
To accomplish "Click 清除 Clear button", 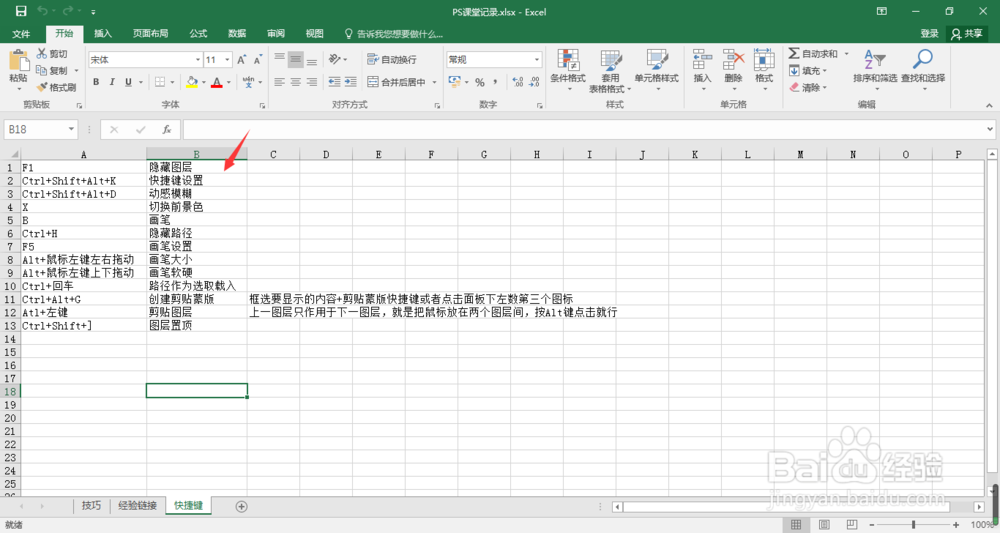I will pyautogui.click(x=808, y=87).
